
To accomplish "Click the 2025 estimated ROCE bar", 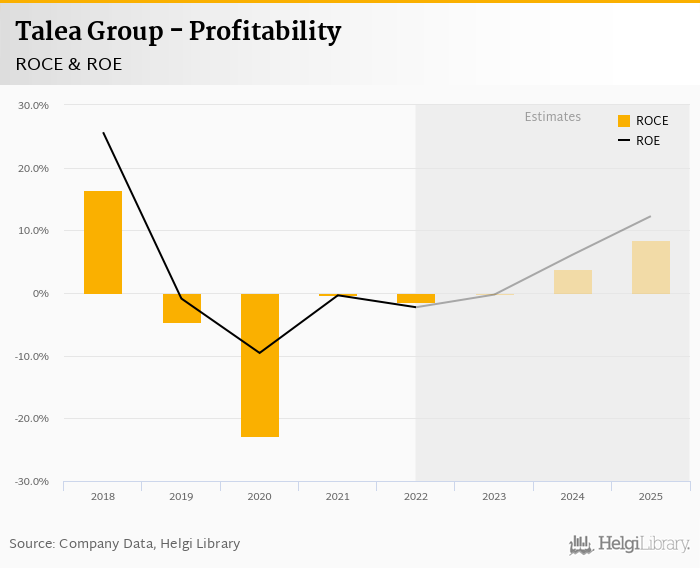I will click(651, 267).
